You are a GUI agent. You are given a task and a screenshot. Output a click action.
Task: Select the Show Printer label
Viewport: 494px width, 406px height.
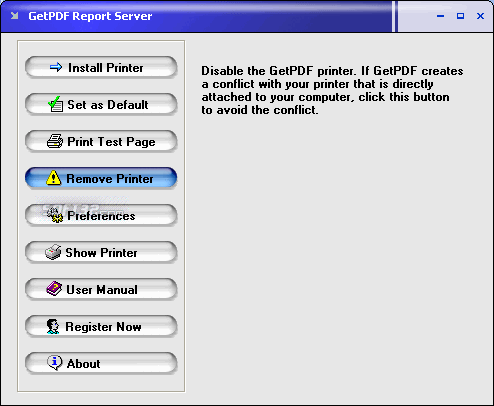(101, 253)
